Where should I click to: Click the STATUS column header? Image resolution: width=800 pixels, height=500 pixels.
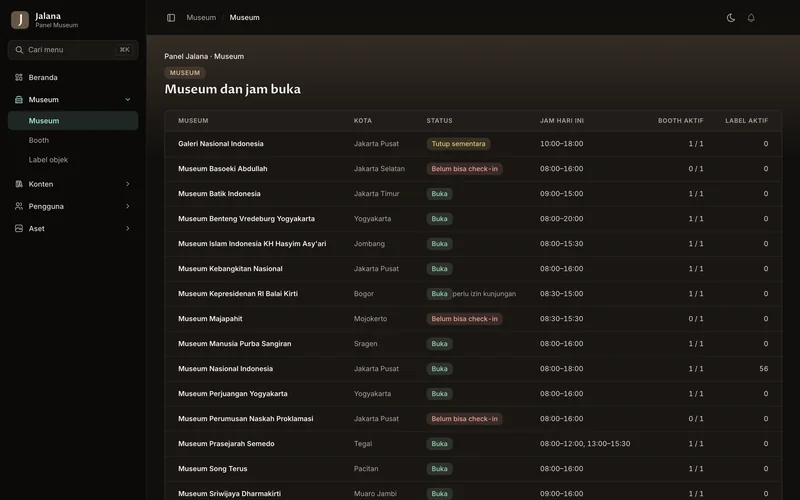[x=439, y=121]
